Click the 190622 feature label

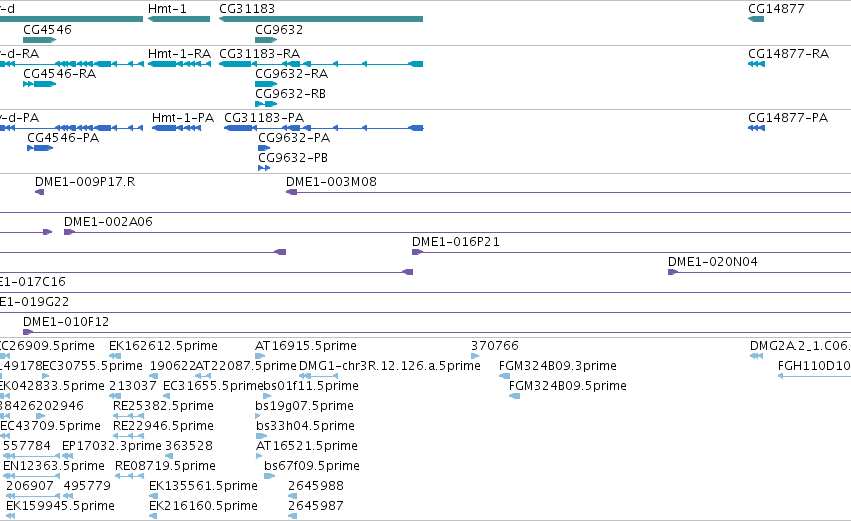(172, 366)
